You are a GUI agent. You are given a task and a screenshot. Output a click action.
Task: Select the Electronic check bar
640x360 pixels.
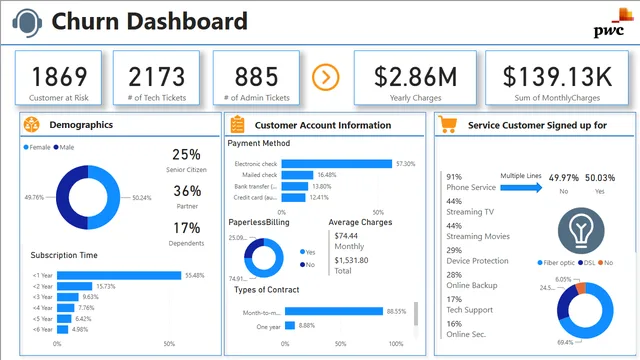[x=337, y=164]
